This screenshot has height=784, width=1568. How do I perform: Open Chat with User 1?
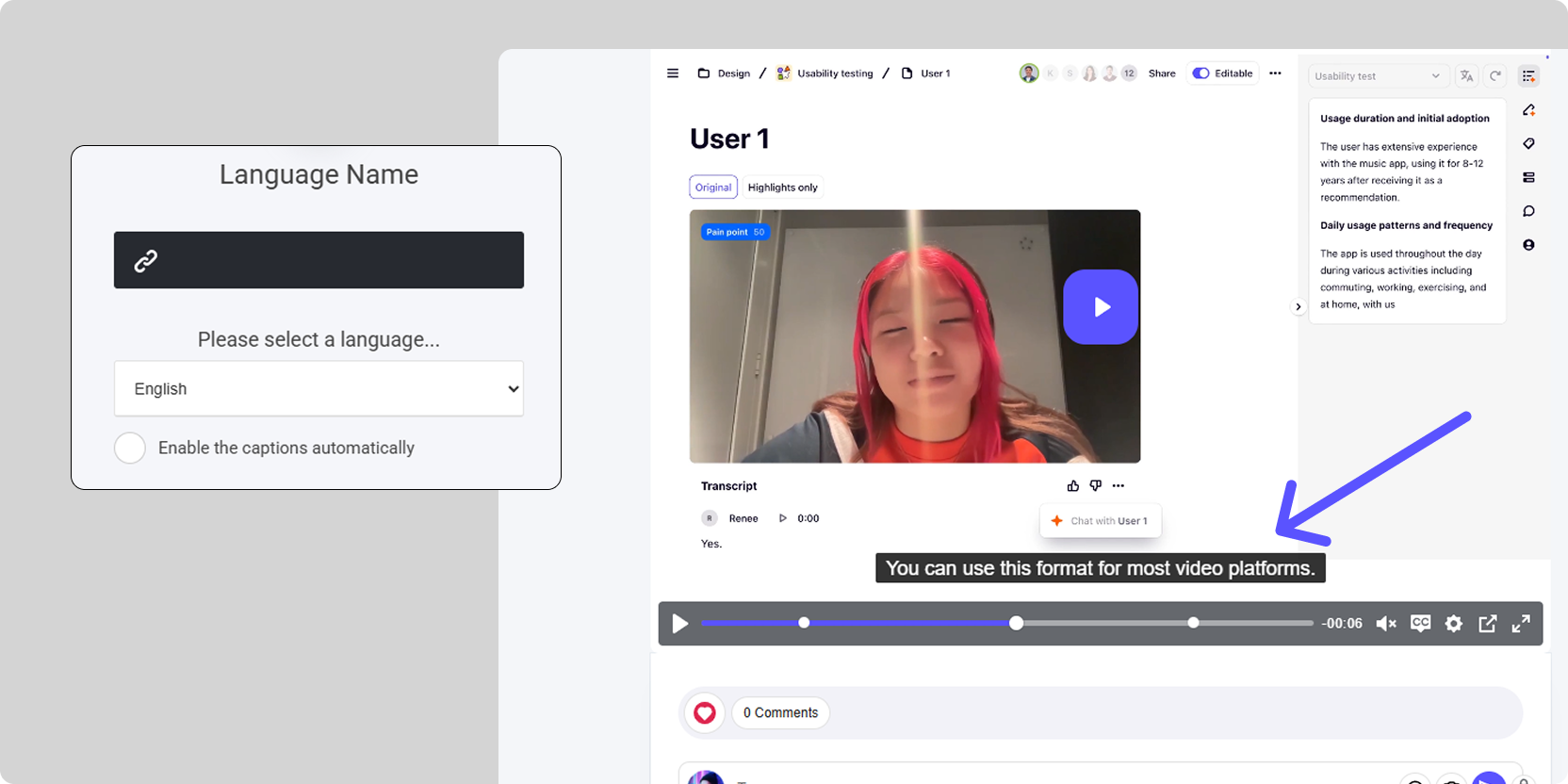click(x=1101, y=521)
